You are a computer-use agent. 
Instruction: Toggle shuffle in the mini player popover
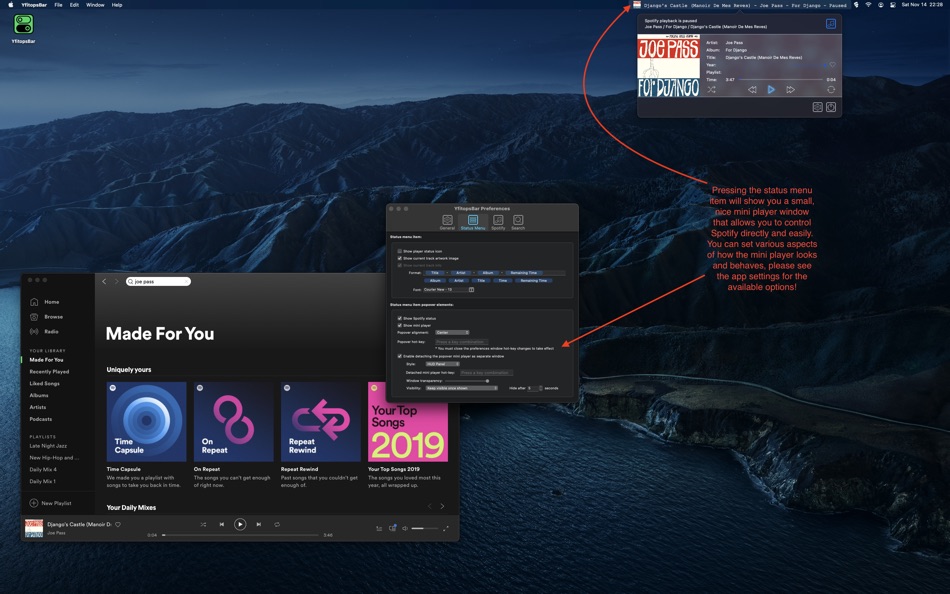click(x=711, y=90)
